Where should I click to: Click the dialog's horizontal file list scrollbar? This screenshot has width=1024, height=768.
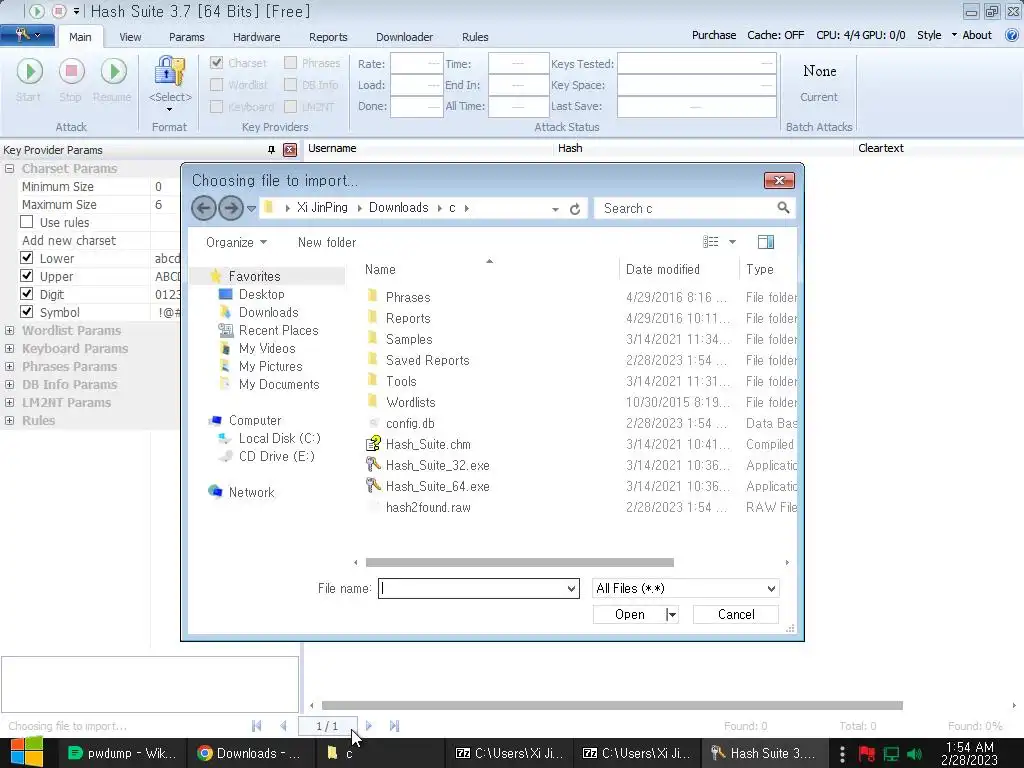point(519,562)
